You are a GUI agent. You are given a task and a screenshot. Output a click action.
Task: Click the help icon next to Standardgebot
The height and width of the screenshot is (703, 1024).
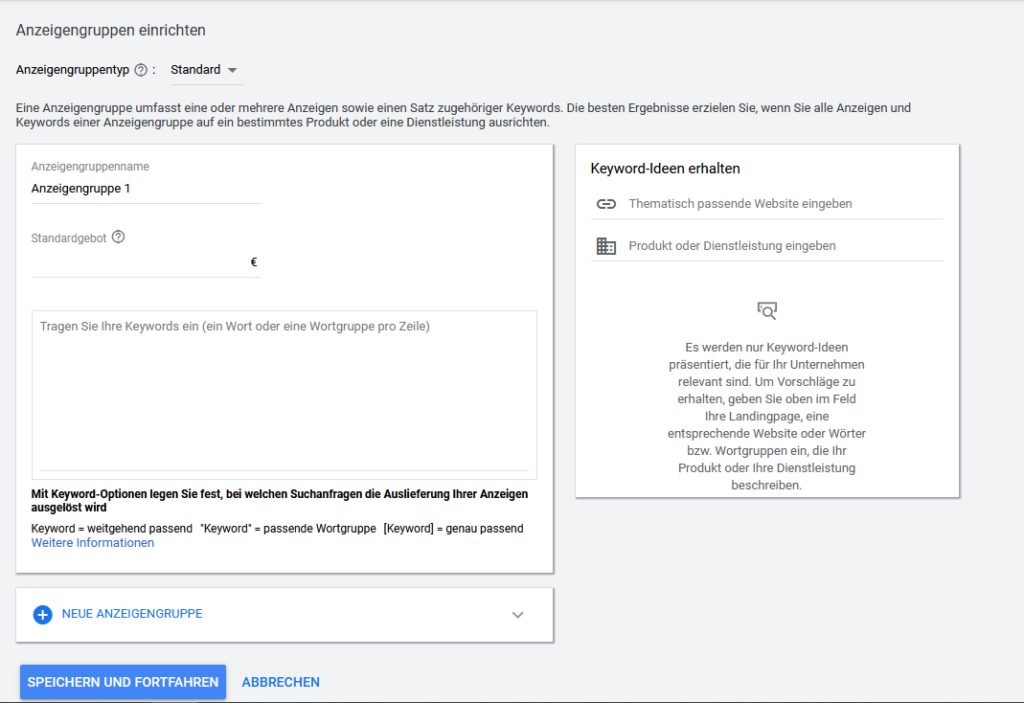118,237
